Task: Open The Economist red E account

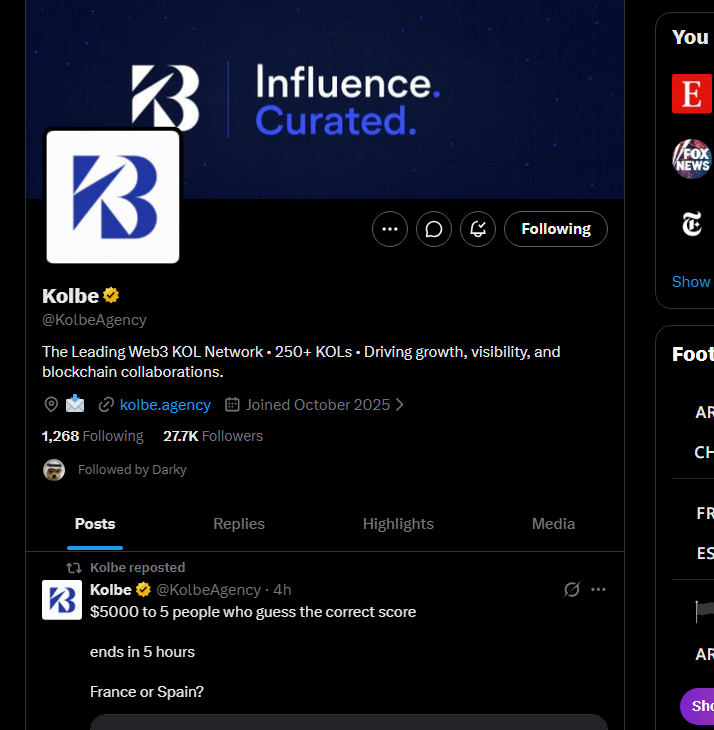Action: pyautogui.click(x=692, y=94)
